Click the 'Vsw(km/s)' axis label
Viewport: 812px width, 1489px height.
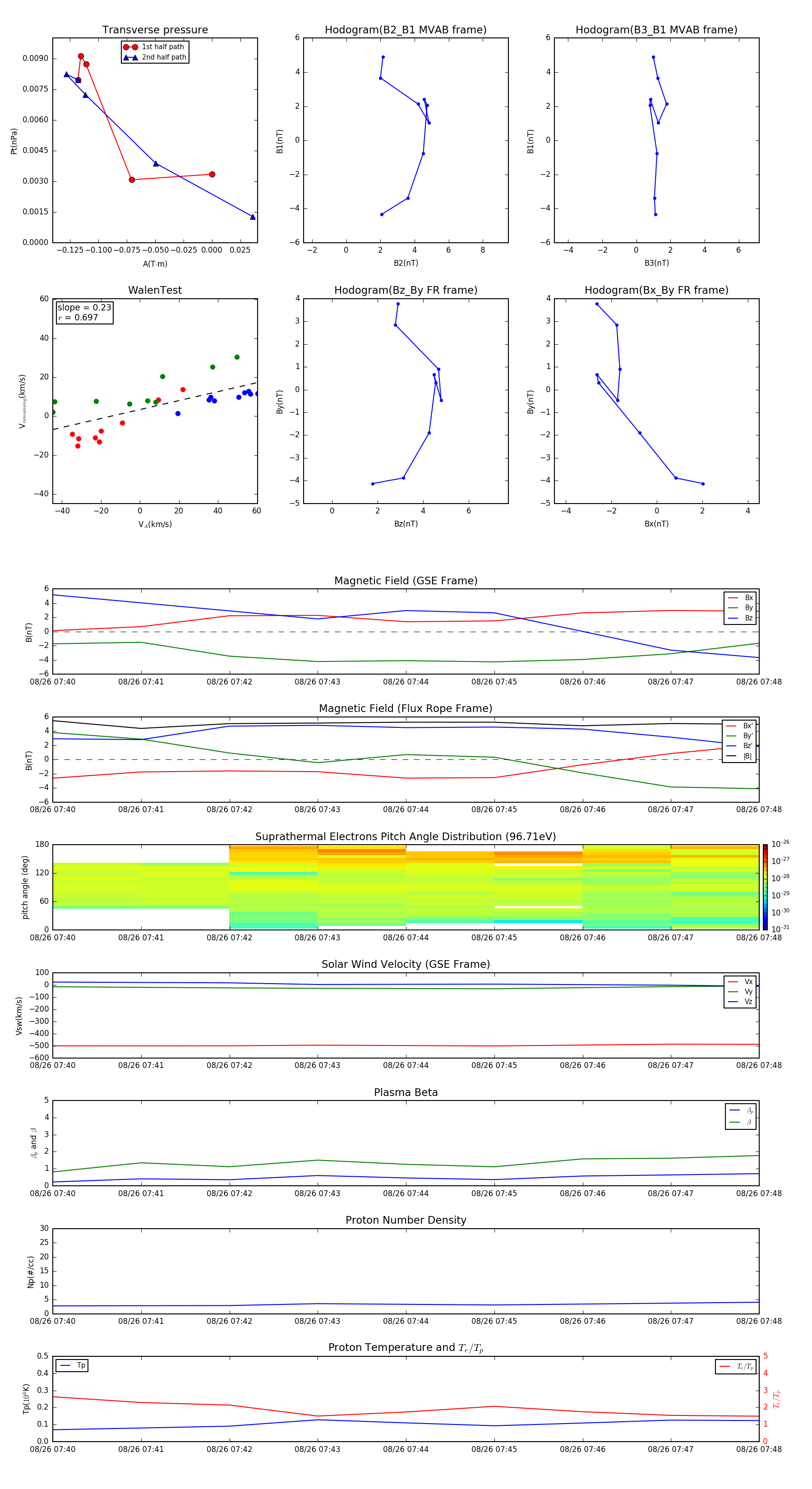[x=18, y=1016]
